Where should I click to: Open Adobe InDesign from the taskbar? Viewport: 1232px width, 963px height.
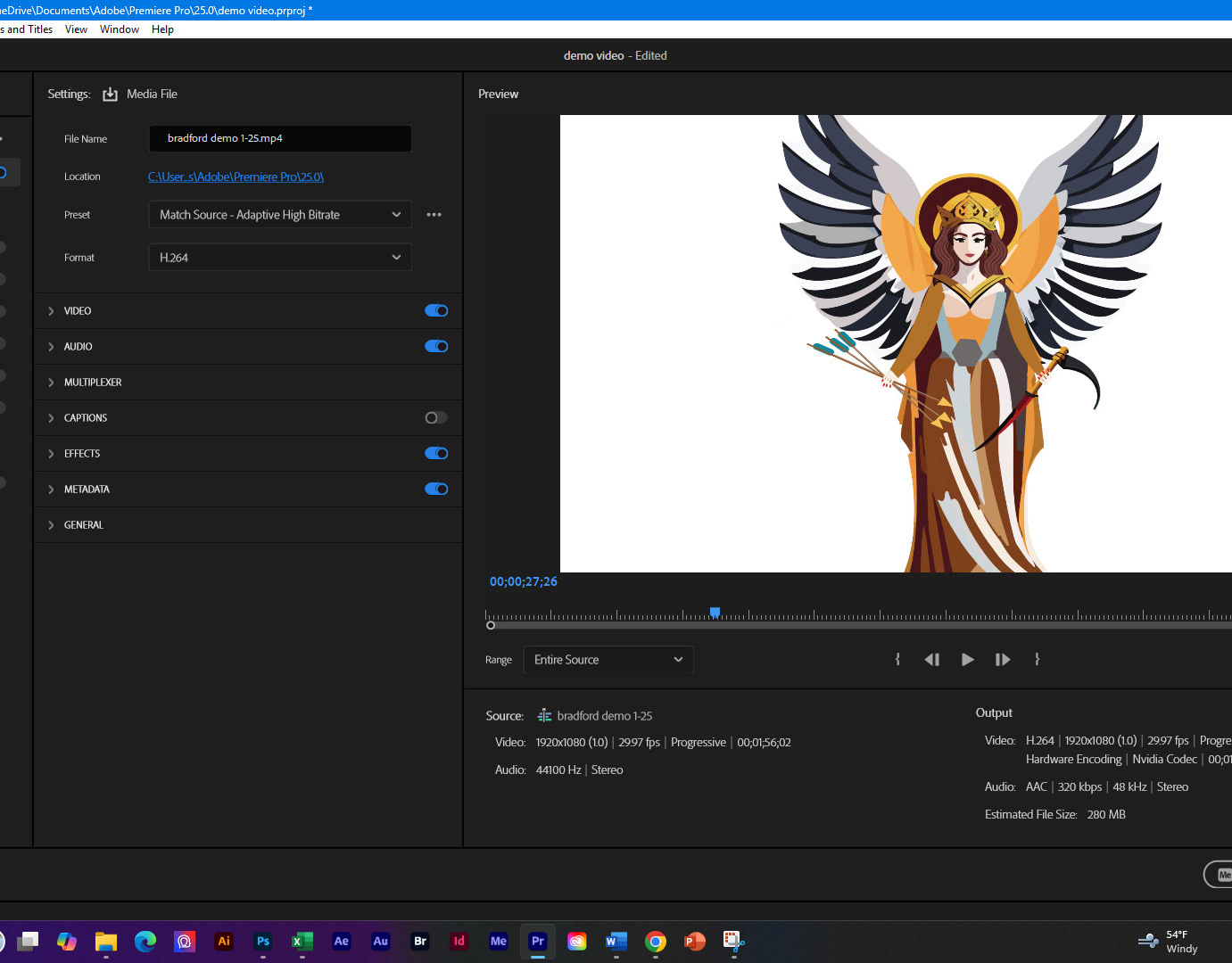(x=459, y=942)
